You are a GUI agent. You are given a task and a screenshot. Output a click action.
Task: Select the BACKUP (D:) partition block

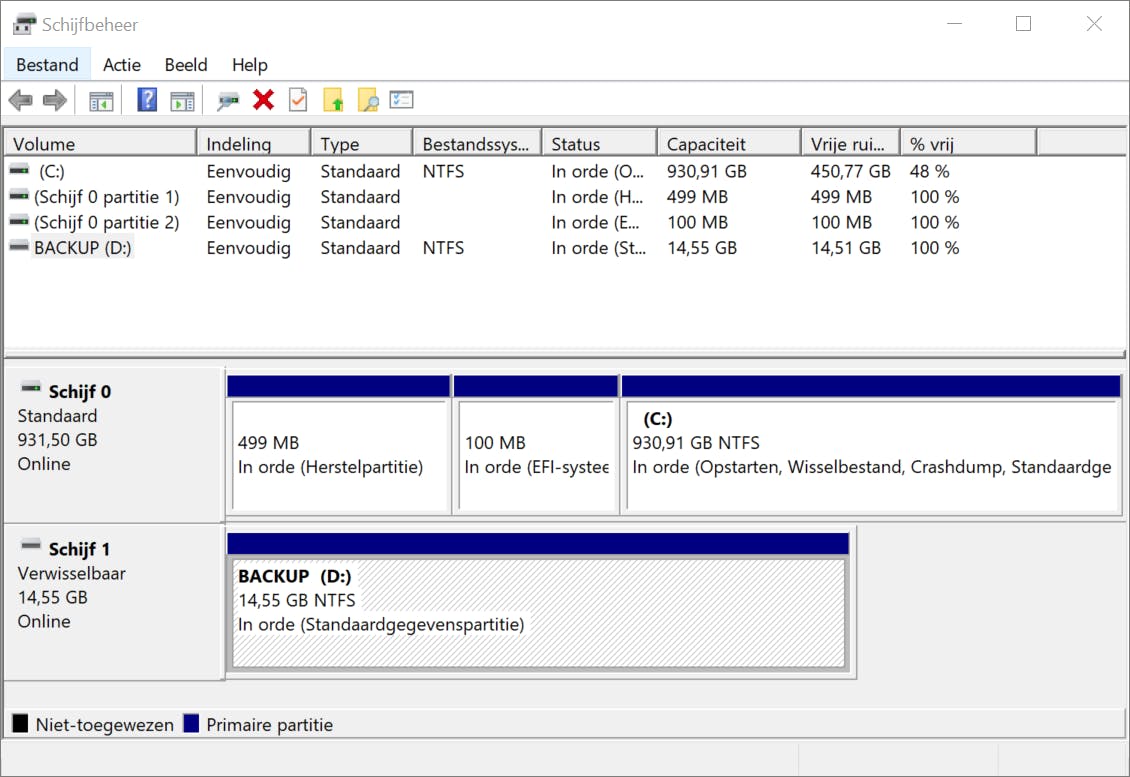point(538,614)
